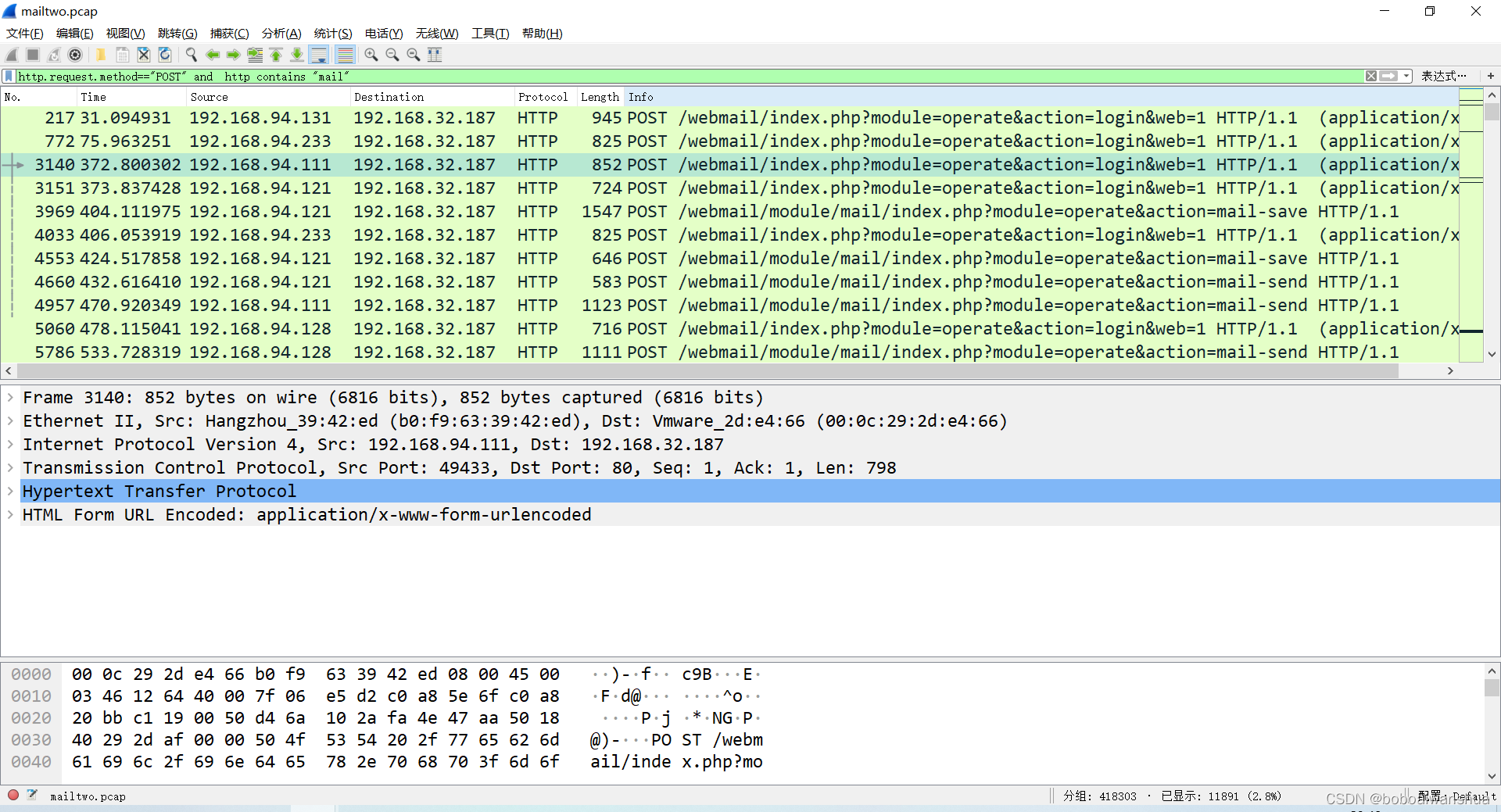Viewport: 1501px width, 812px height.
Task: Find a packet using the magnifier icon
Action: (191, 55)
